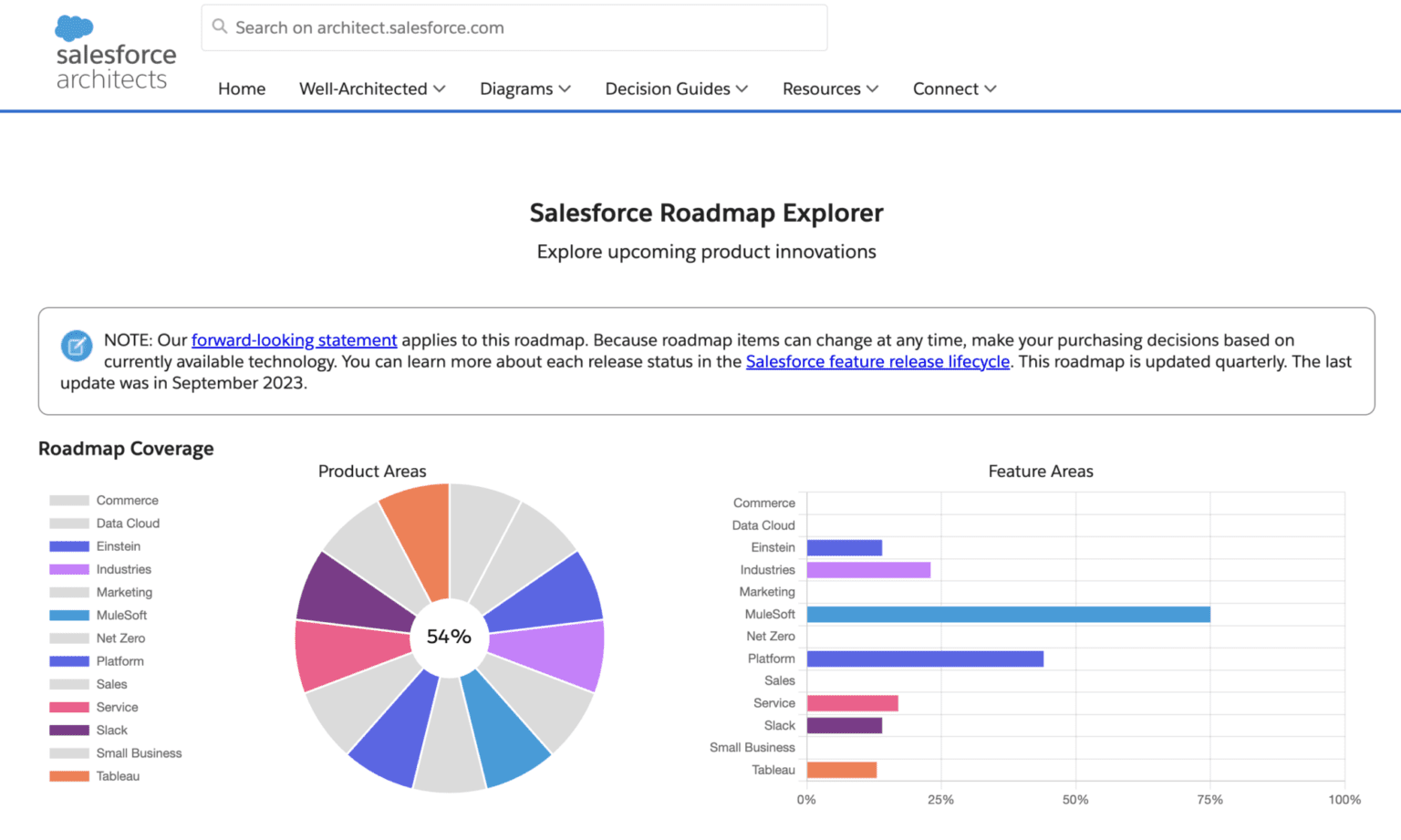
Task: Click the blue note icon in the NOTE banner
Action: (x=76, y=347)
